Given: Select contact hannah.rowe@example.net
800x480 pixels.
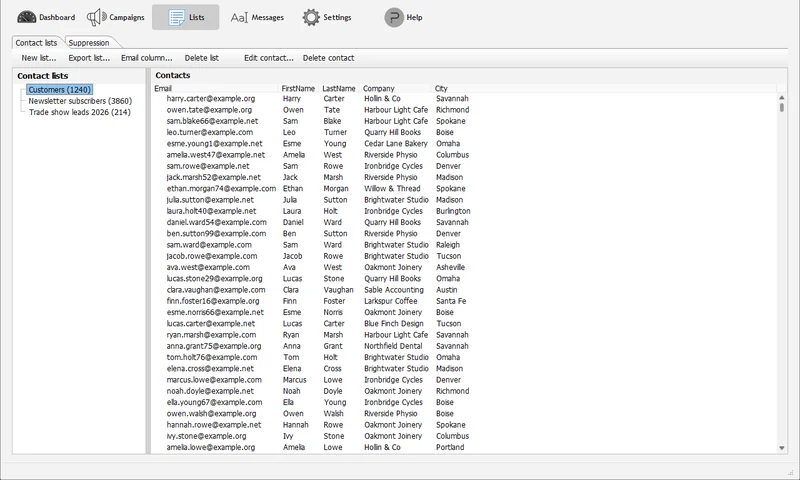Looking at the screenshot, I should click(x=214, y=424).
